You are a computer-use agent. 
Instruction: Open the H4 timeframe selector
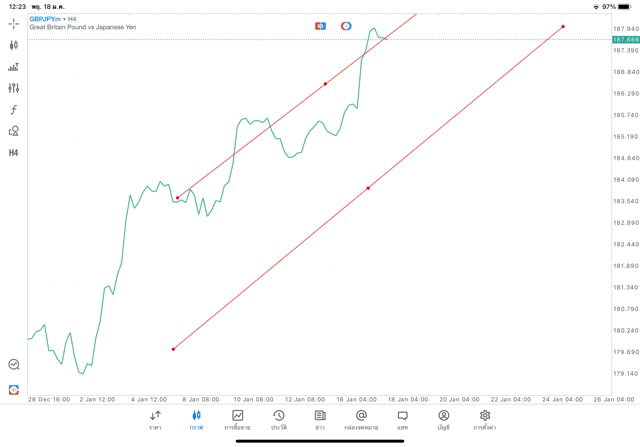tap(14, 153)
